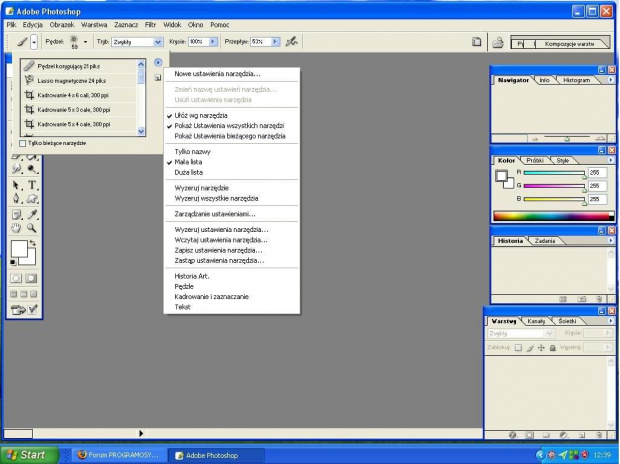Viewport: 620px width, 464px height.
Task: Swap foreground and background colors arrow
Action: pos(32,243)
